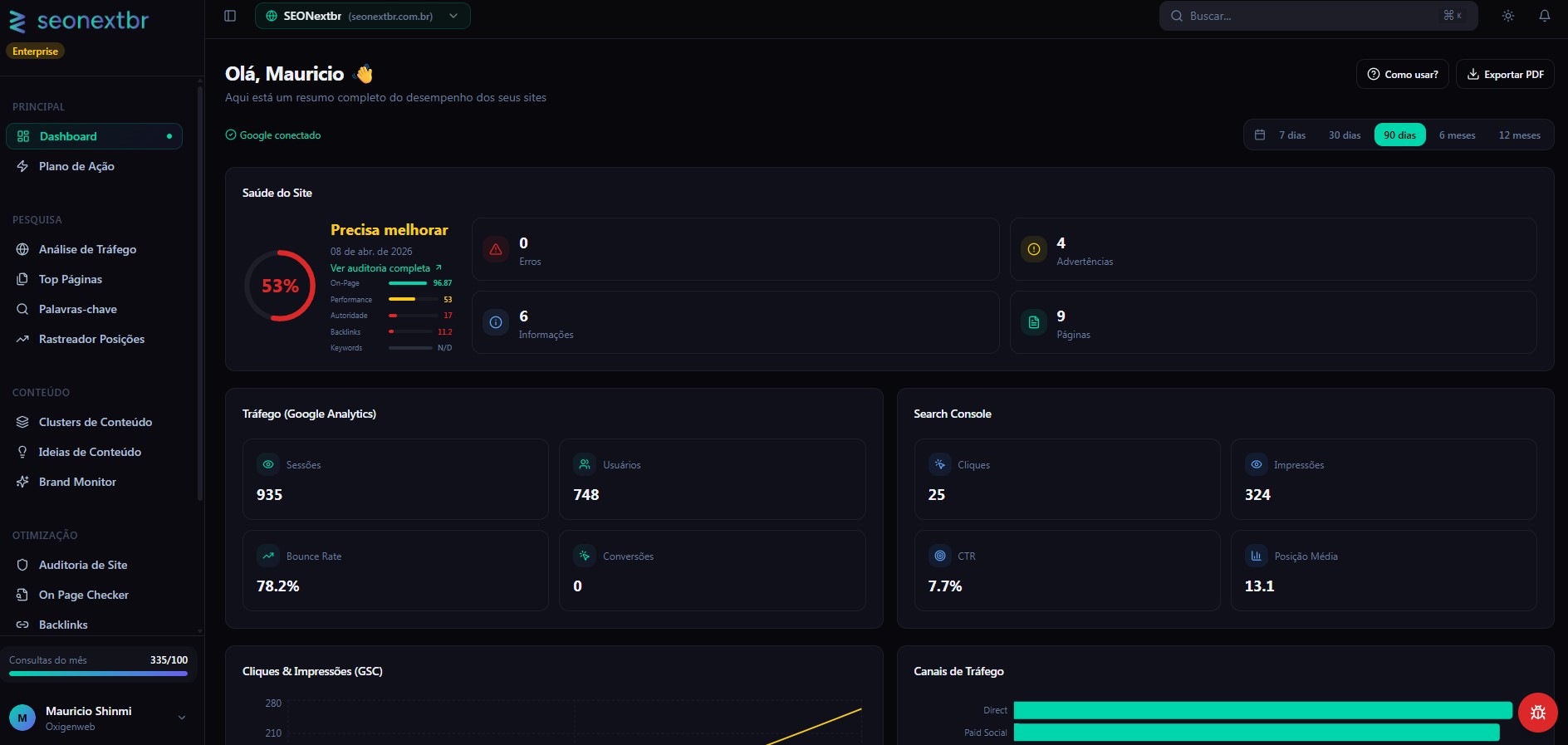This screenshot has height=745, width=1568.
Task: Click the globe icon in site selector
Action: (x=272, y=16)
